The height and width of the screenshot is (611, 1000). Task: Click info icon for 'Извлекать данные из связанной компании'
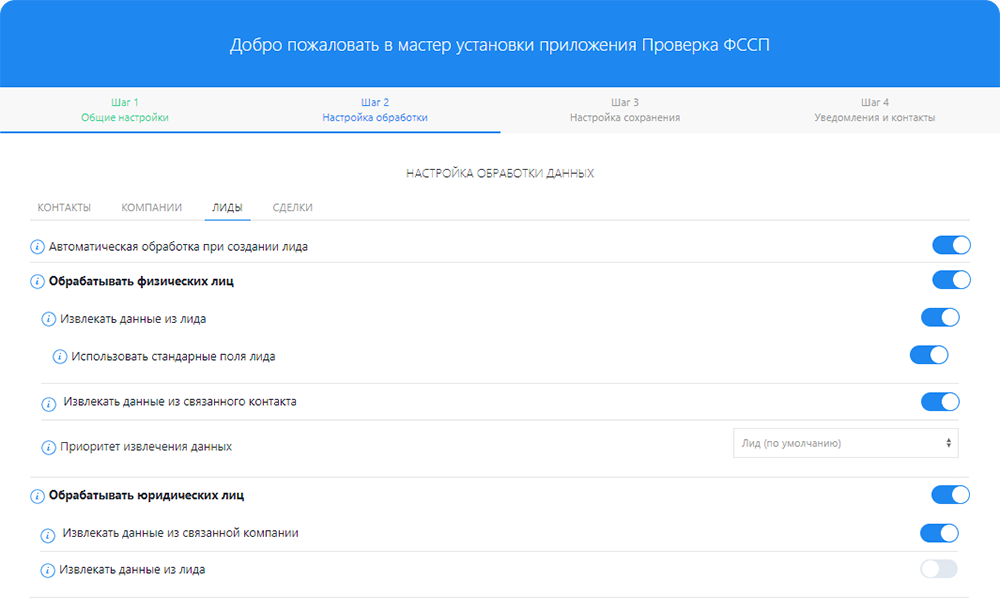tap(48, 534)
